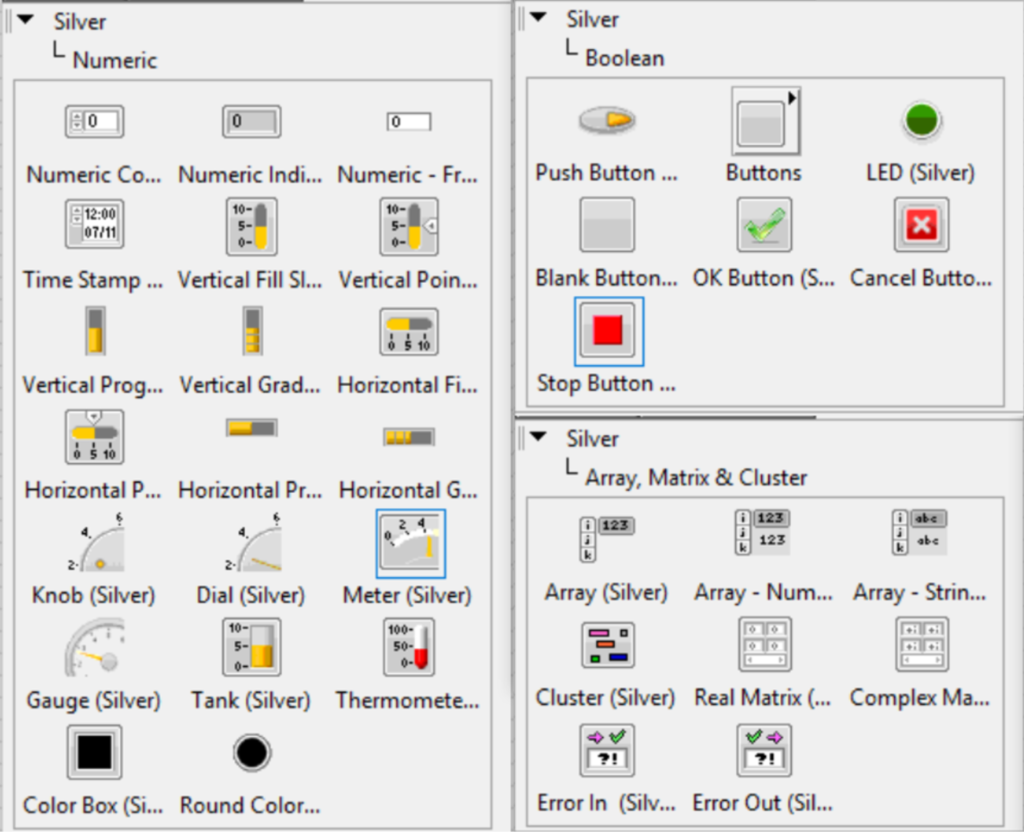The image size is (1024, 832).
Task: Select the Cluster (Silver) icon
Action: coord(606,645)
